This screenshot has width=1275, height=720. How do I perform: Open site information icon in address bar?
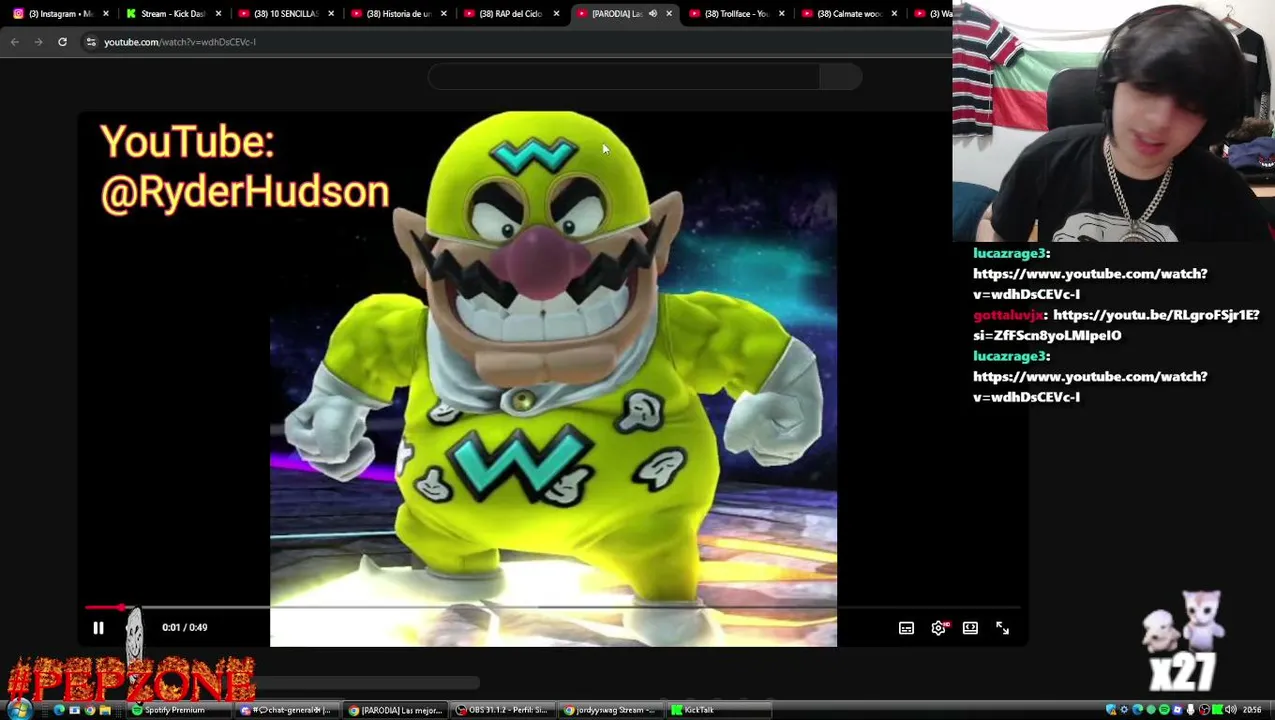[91, 42]
